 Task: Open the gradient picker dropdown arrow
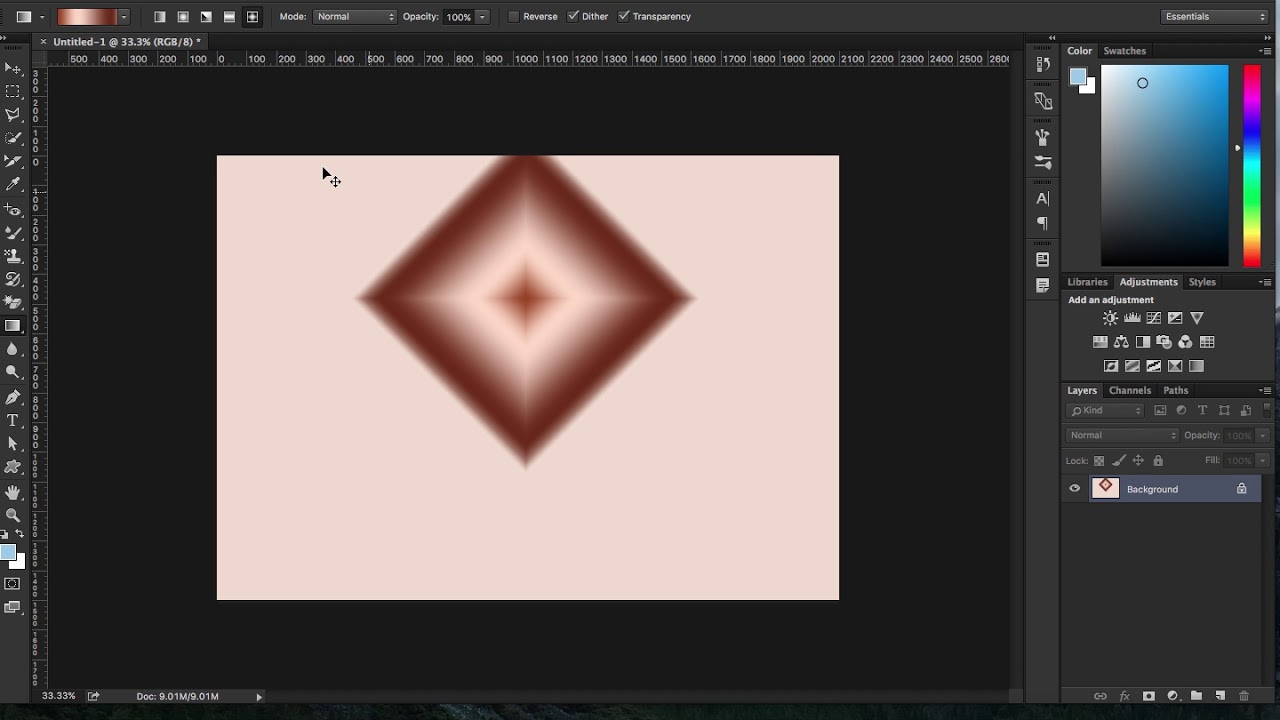click(x=124, y=17)
